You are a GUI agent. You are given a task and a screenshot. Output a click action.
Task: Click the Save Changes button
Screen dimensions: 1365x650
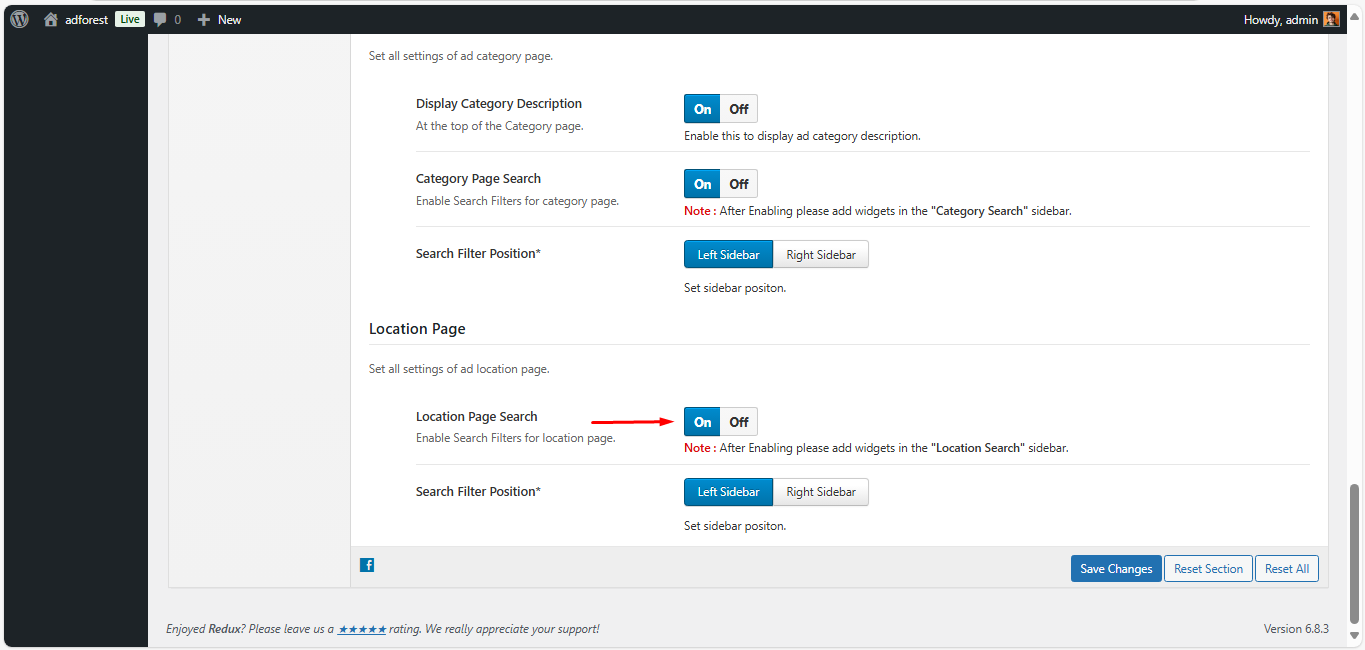[x=1116, y=569]
